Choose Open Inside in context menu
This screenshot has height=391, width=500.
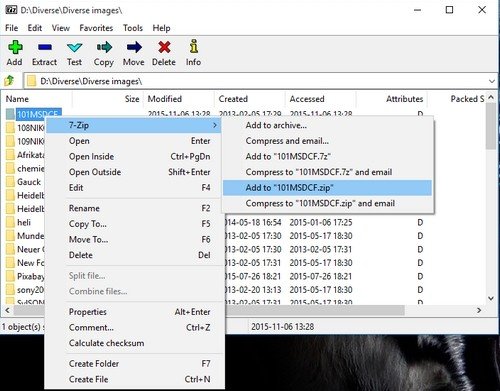click(x=133, y=157)
